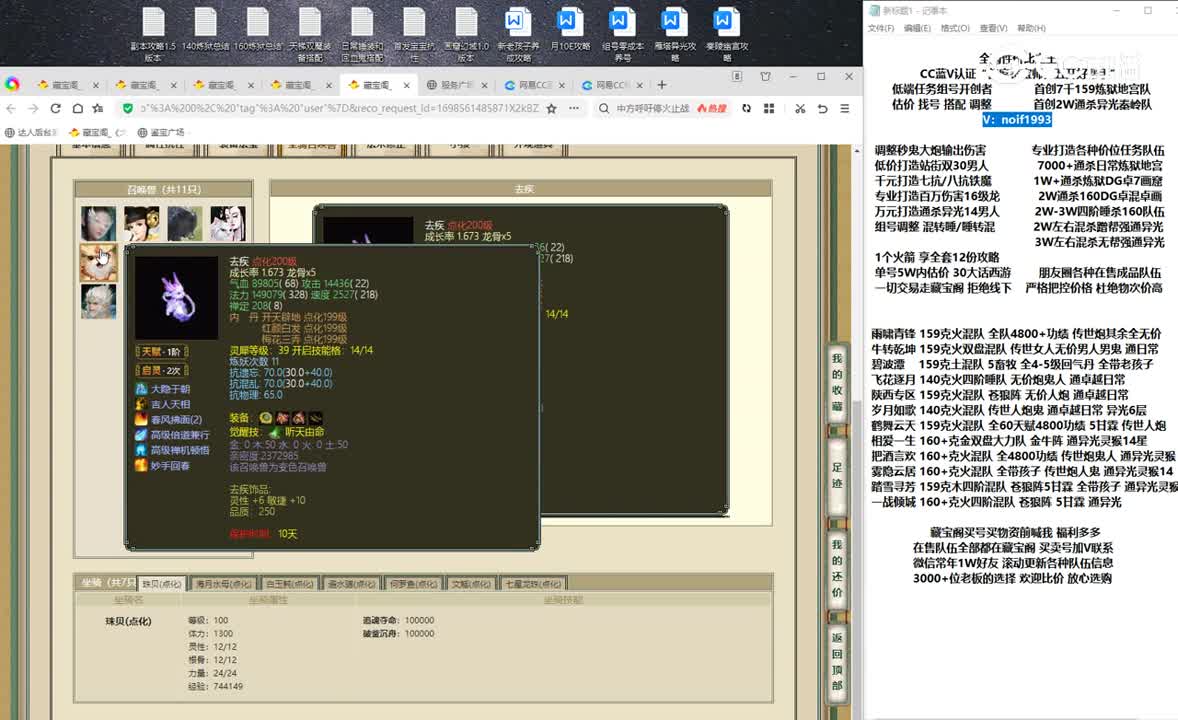Click the 大隐于朝 skill icon

point(141,389)
